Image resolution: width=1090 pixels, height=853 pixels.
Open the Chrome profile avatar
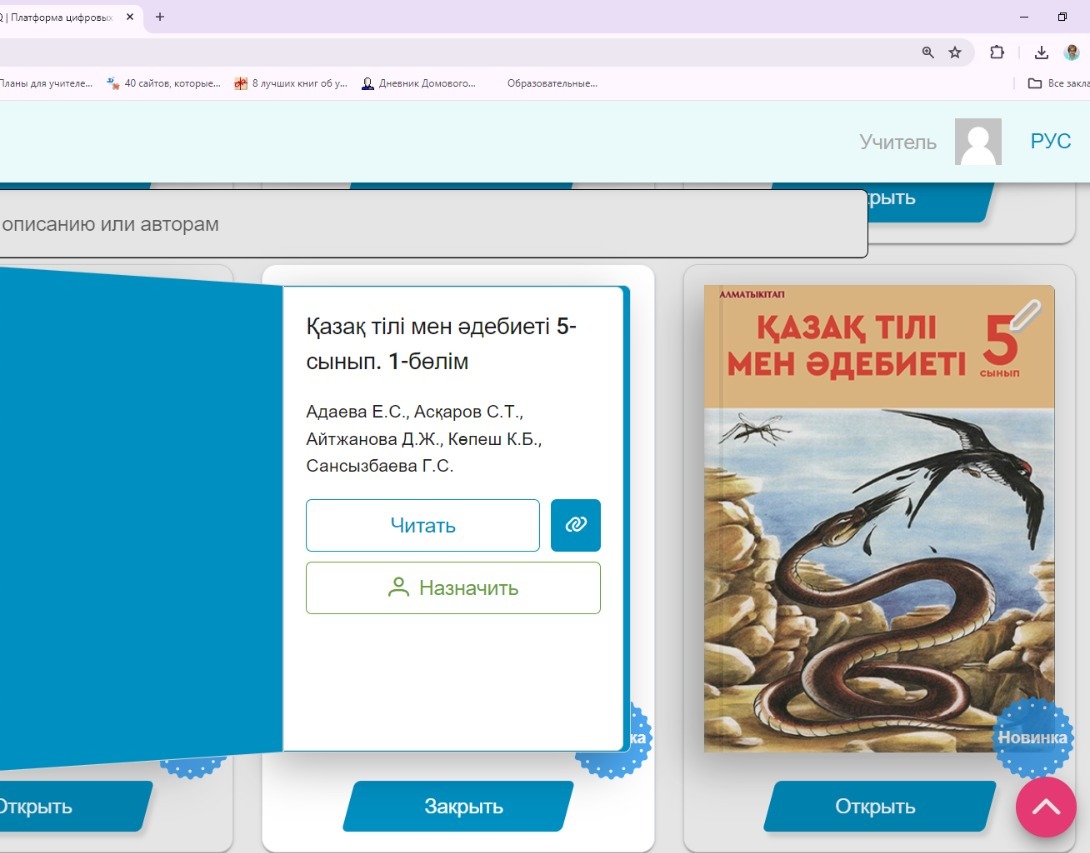[x=1071, y=52]
